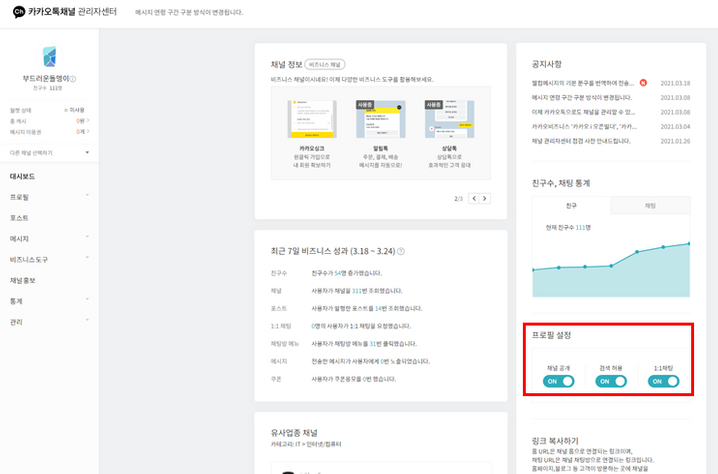Click 현재 친구수 111명 text
Screen dimensions: 718x474
pos(568,227)
